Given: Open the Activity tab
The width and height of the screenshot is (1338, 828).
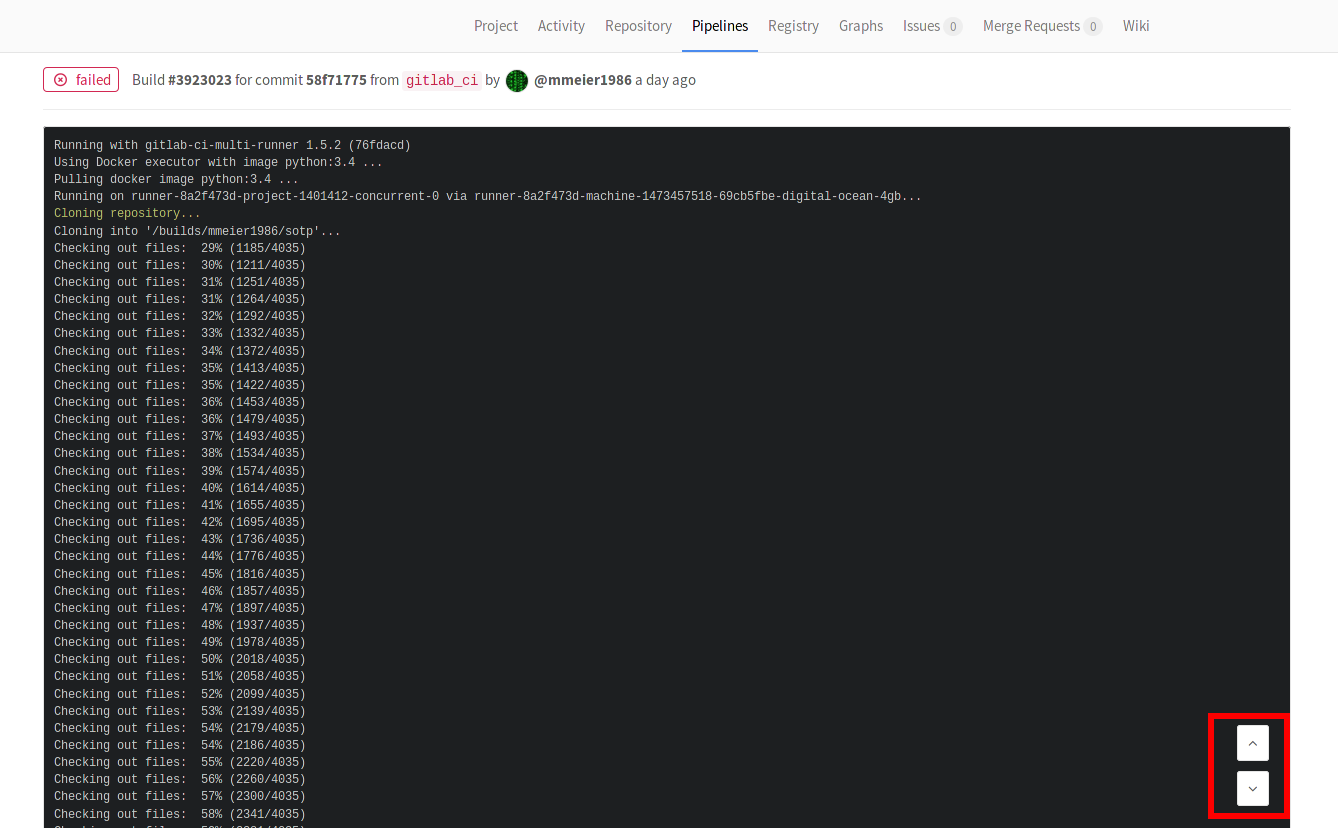Looking at the screenshot, I should click(561, 26).
